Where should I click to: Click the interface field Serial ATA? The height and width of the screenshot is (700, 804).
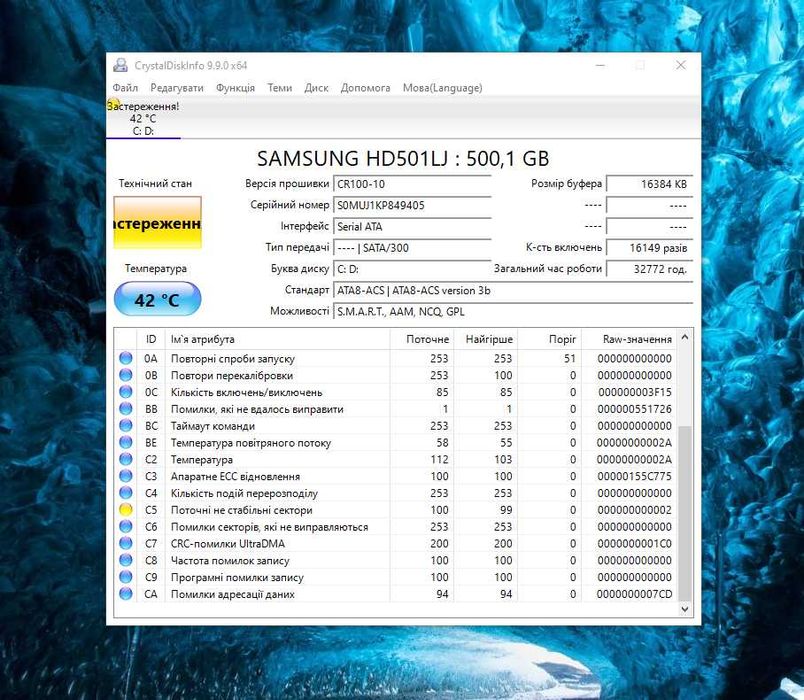click(x=412, y=227)
